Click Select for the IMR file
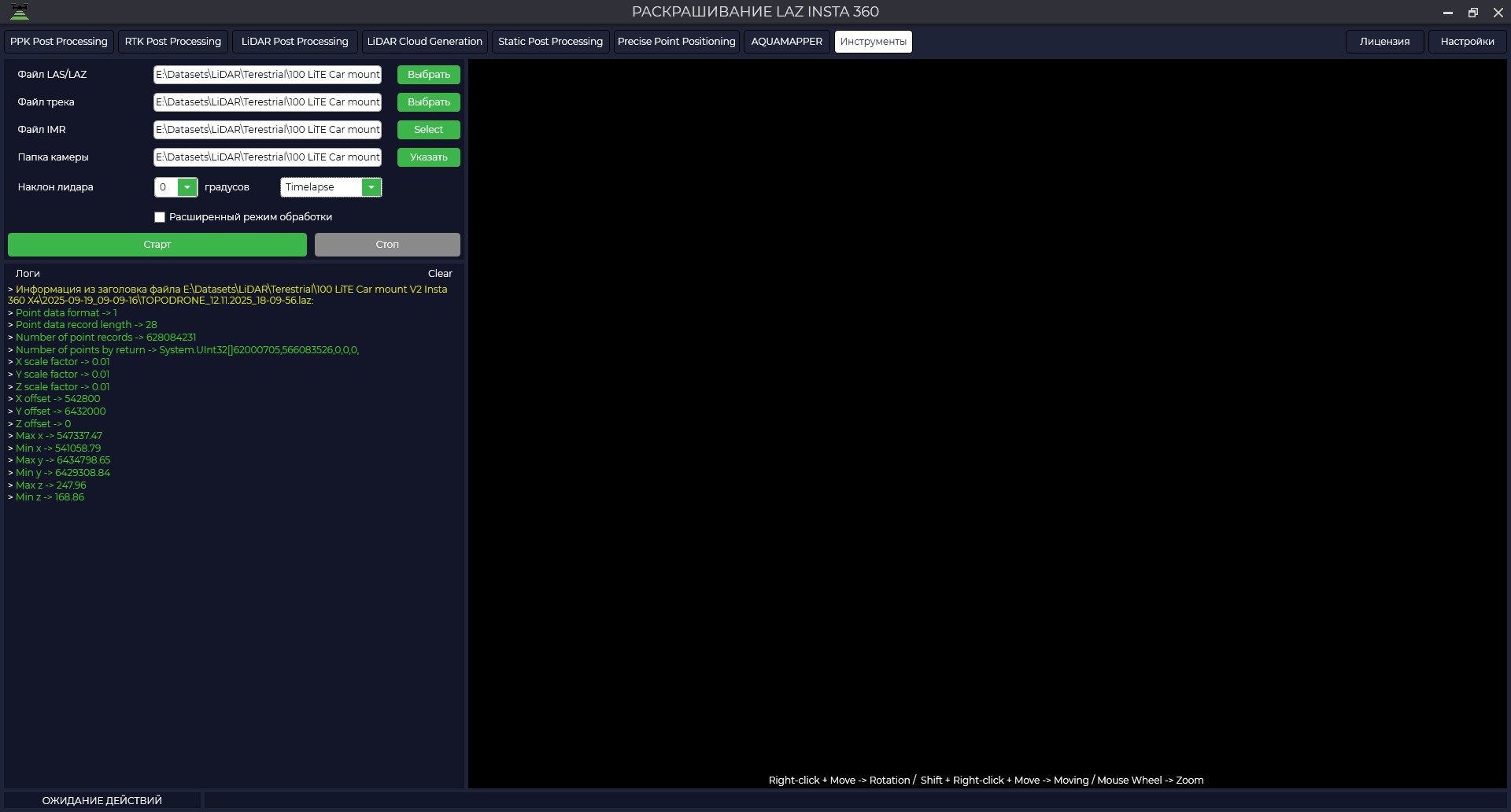The image size is (1511, 812). point(428,130)
